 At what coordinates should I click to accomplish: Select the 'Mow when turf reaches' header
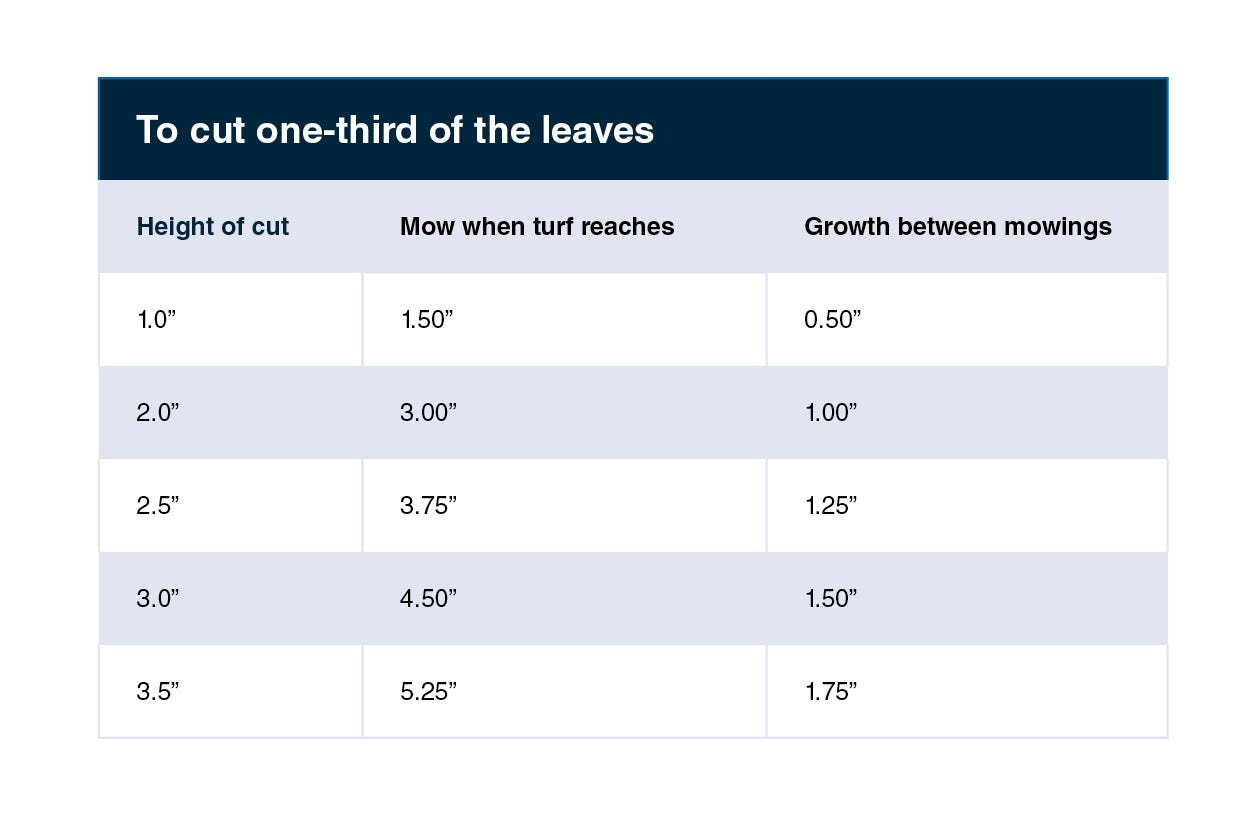(x=537, y=227)
